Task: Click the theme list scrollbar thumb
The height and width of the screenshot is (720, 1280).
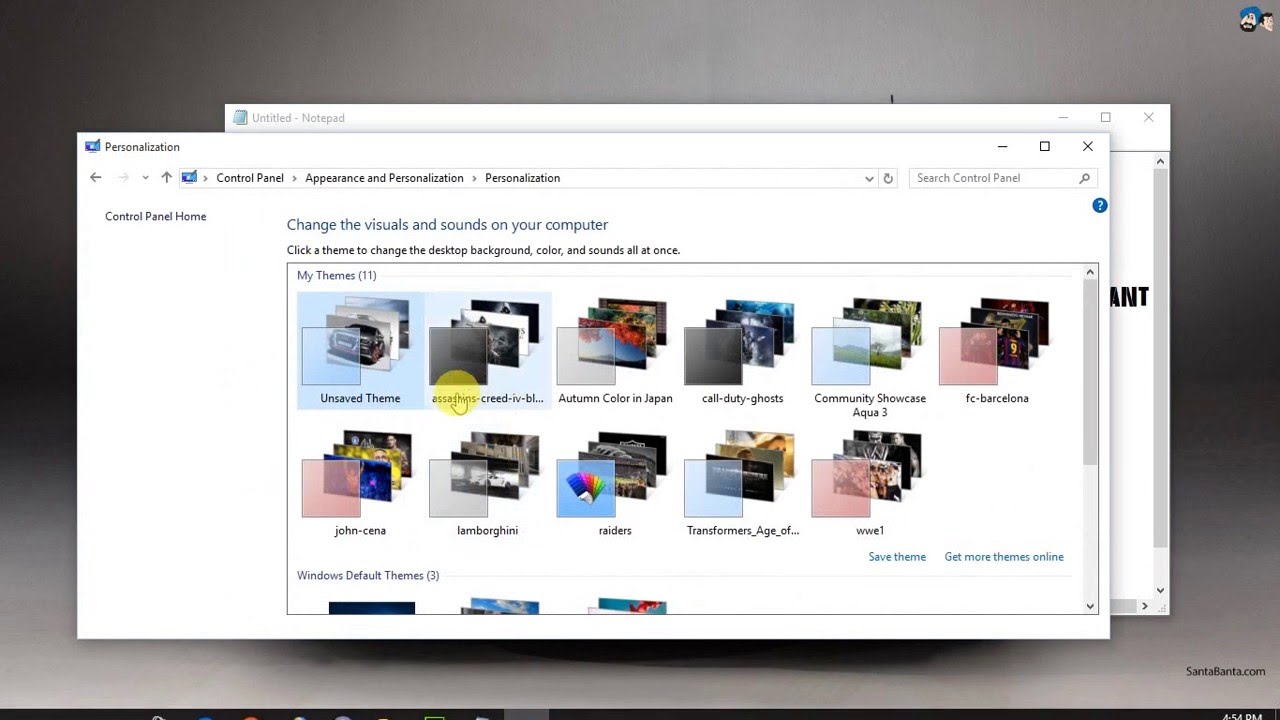Action: (1090, 372)
